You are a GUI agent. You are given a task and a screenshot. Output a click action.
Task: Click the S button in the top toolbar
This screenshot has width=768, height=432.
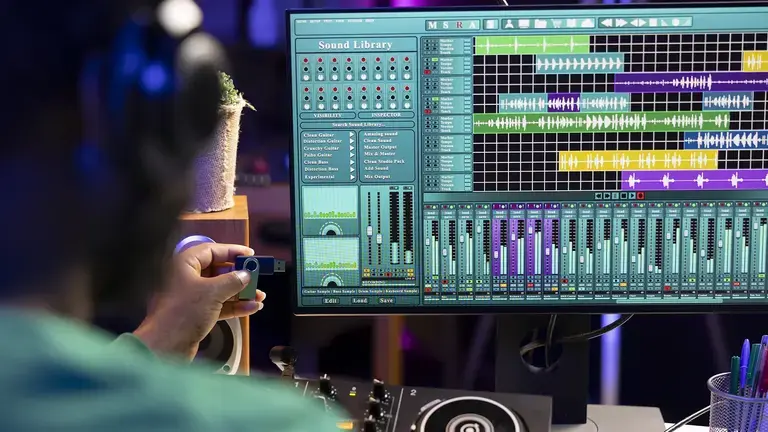[445, 24]
